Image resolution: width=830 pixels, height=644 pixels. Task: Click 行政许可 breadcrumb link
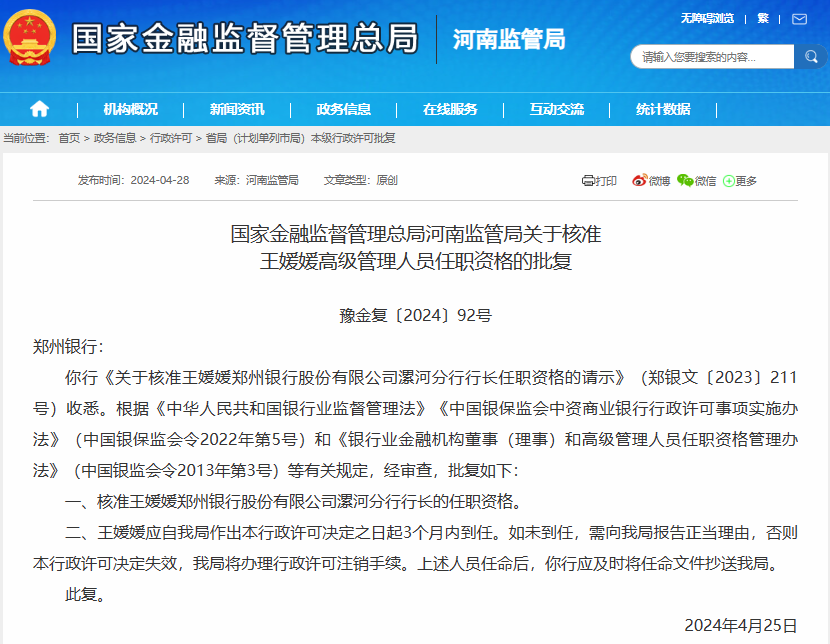tap(171, 138)
